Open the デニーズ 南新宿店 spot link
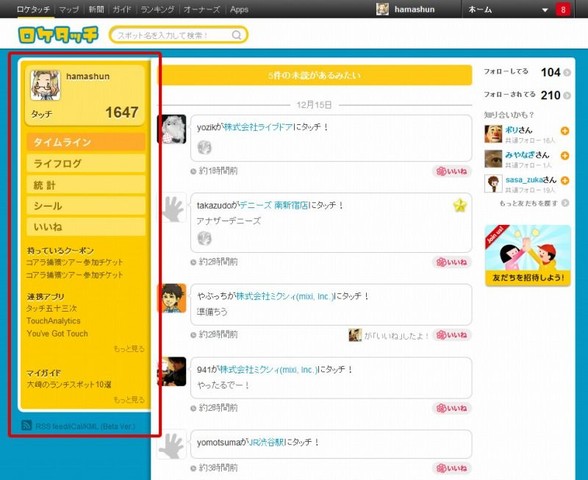588x480 pixels. coord(274,206)
